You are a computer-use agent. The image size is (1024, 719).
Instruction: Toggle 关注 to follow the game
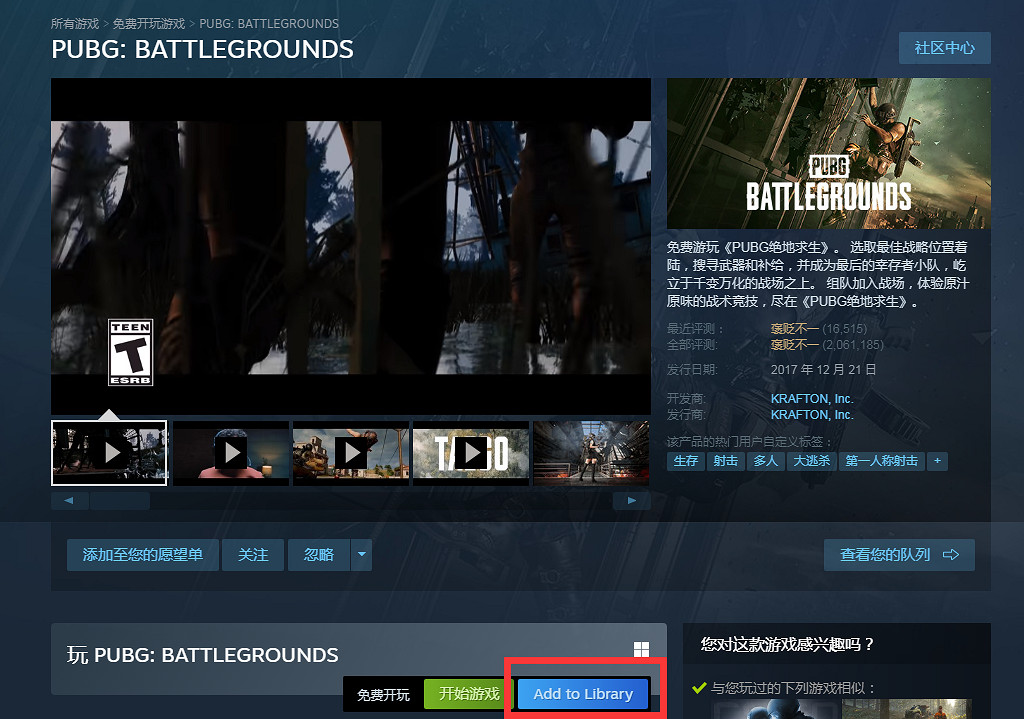[x=252, y=554]
